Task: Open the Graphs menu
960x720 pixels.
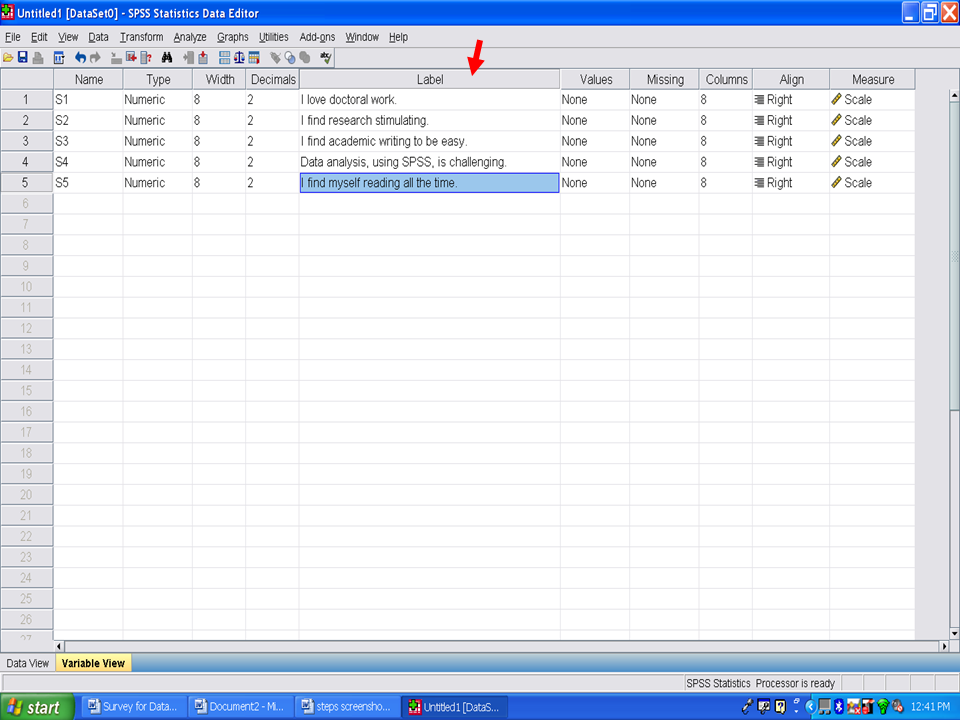Action: point(233,37)
